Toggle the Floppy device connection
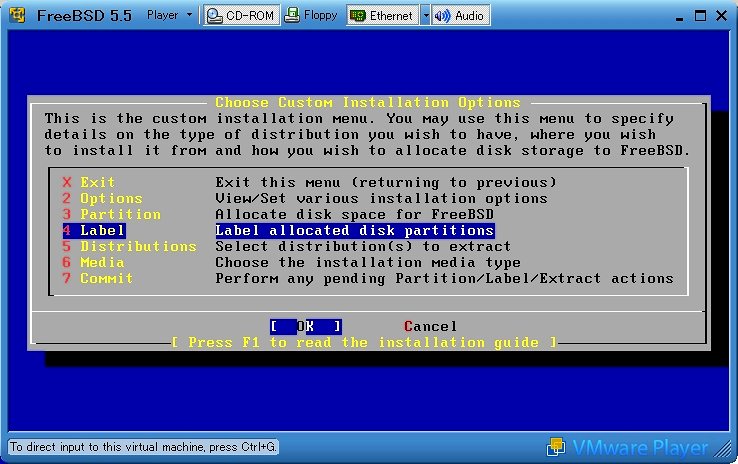The image size is (738, 464). tap(311, 16)
